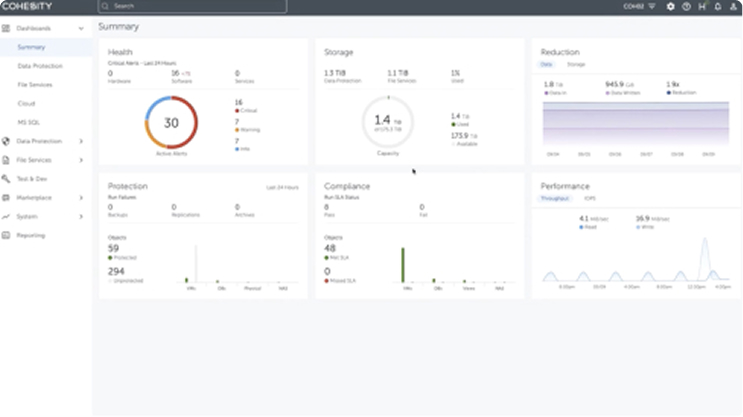Click the 30 Active Alerts donut chart
This screenshot has height=417, width=743.
(171, 123)
